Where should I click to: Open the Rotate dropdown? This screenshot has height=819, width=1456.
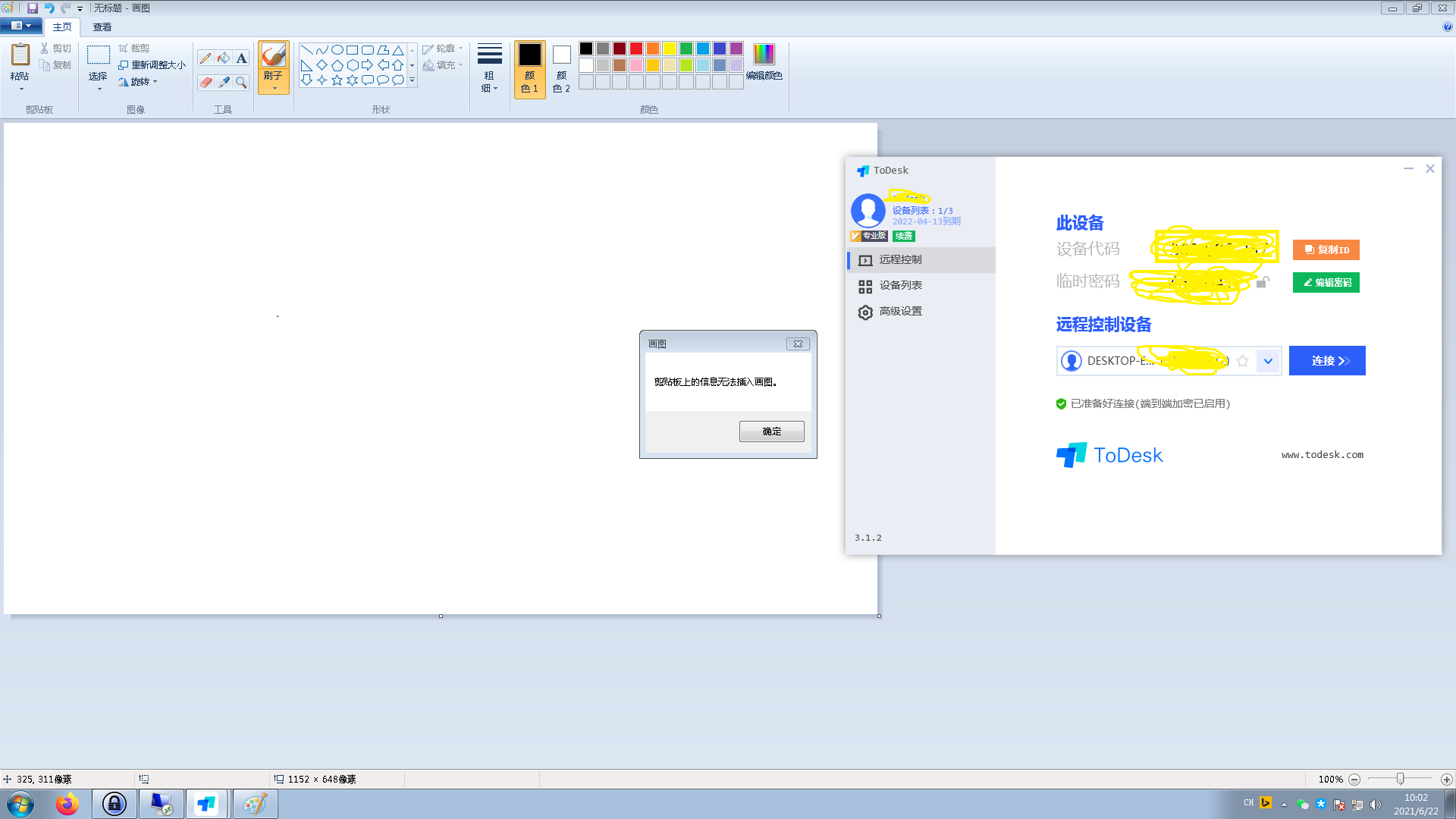pos(138,82)
